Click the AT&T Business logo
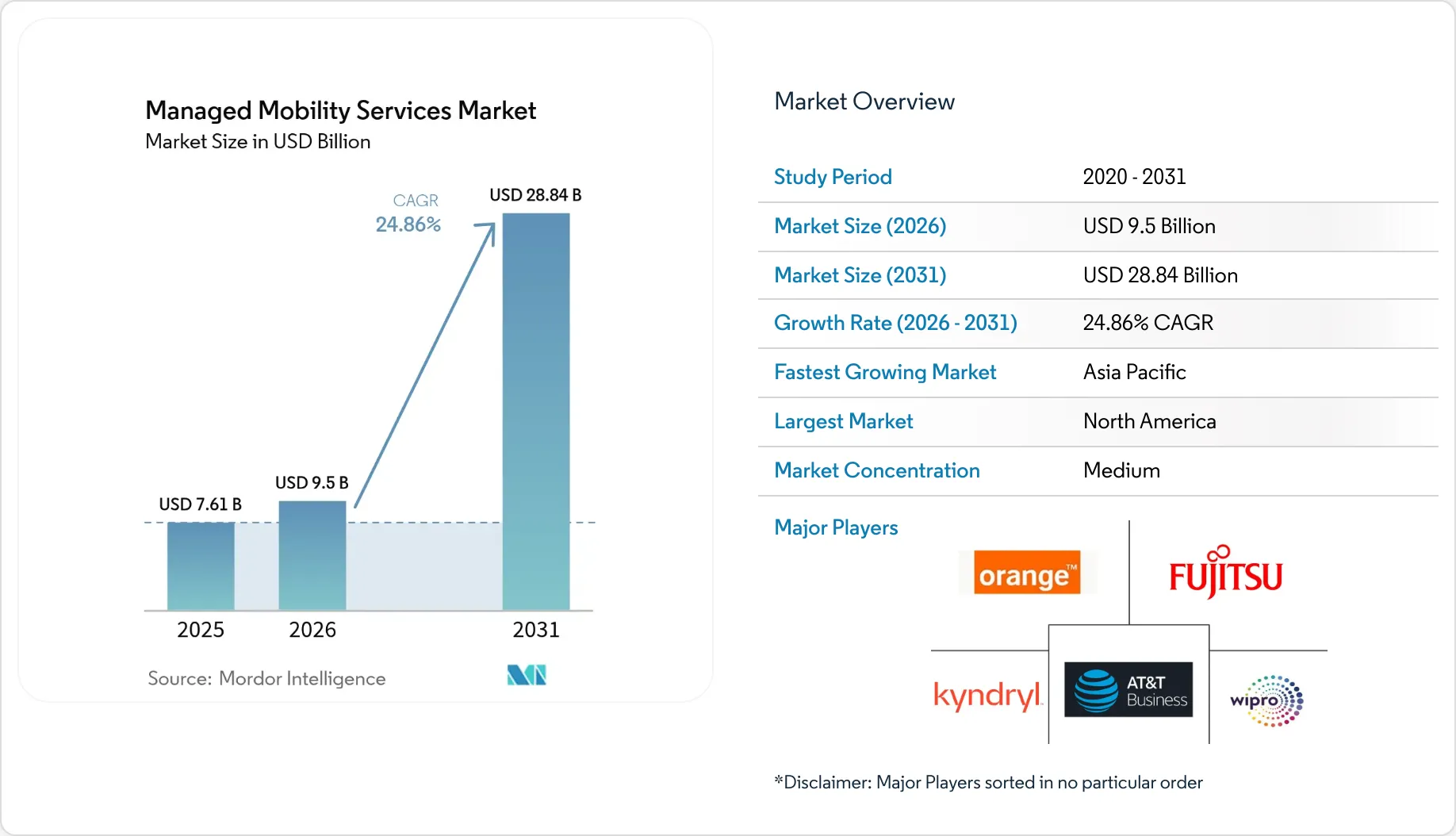The height and width of the screenshot is (836, 1456). click(1128, 689)
